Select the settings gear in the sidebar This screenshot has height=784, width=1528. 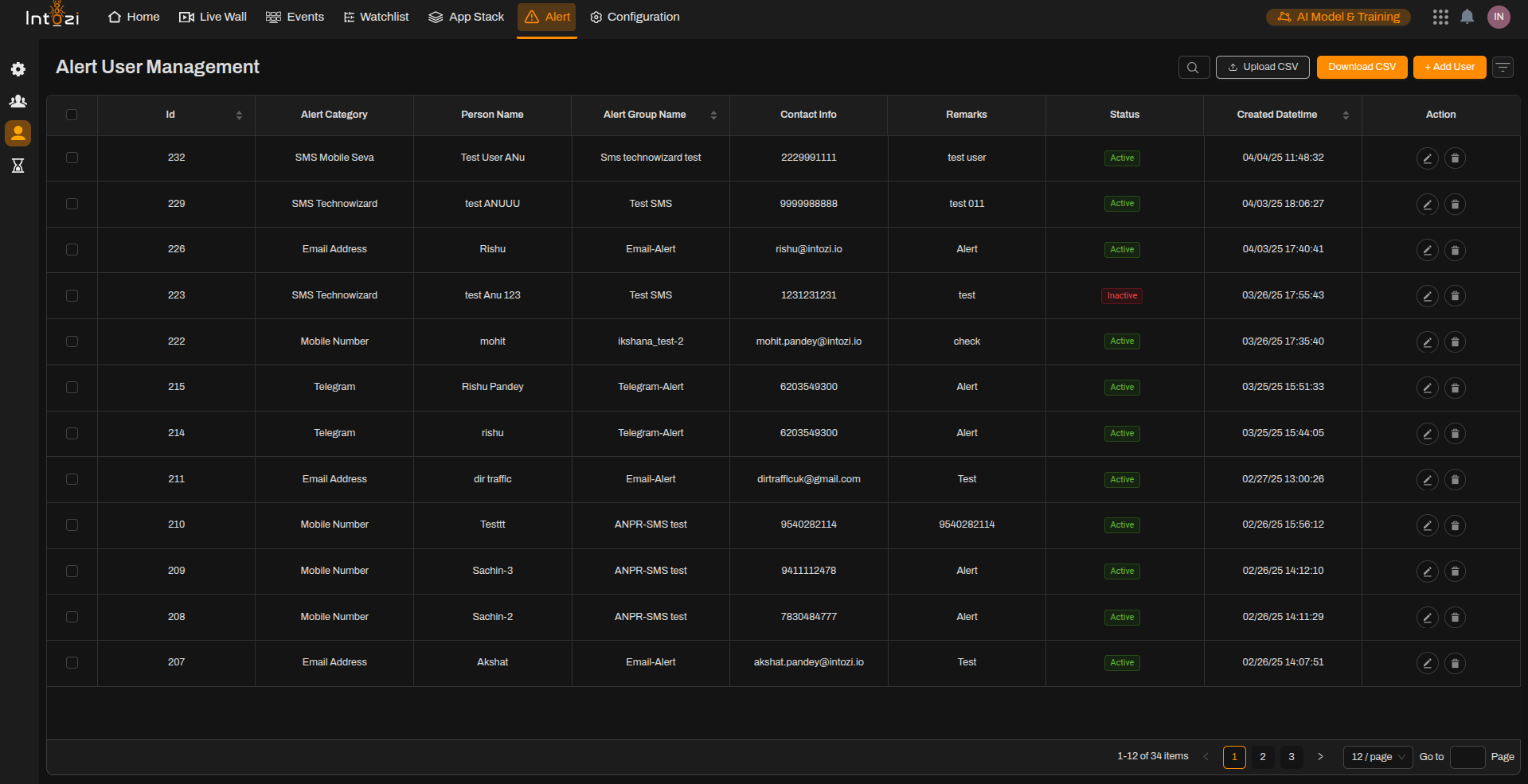click(18, 69)
